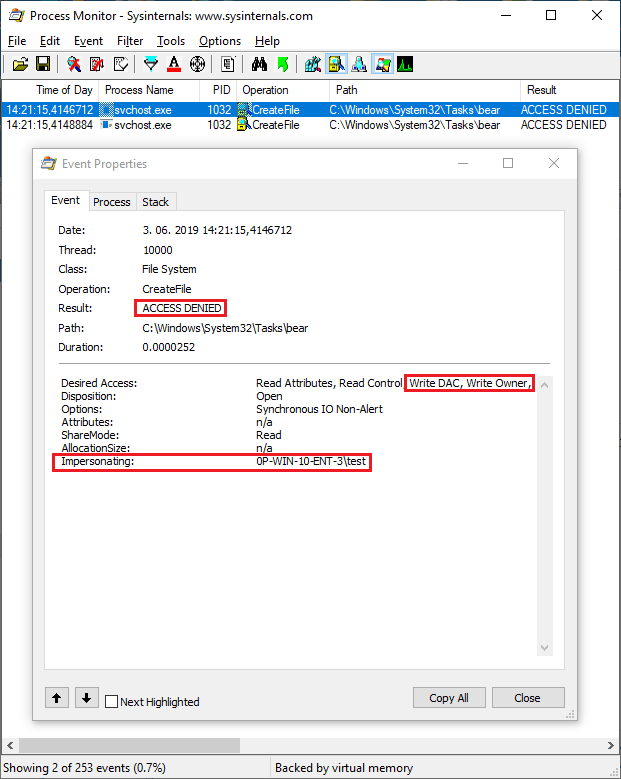Viewport: 621px width, 779px height.
Task: Toggle registry activity display
Action: point(312,64)
